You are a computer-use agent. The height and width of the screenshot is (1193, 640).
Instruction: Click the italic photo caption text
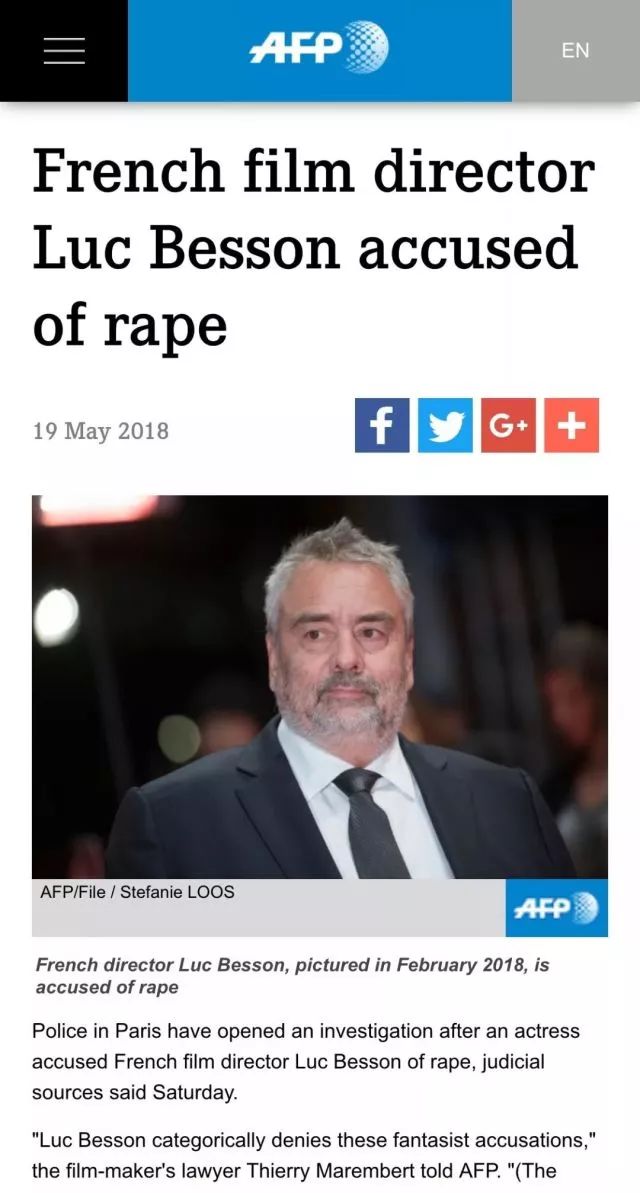click(292, 976)
